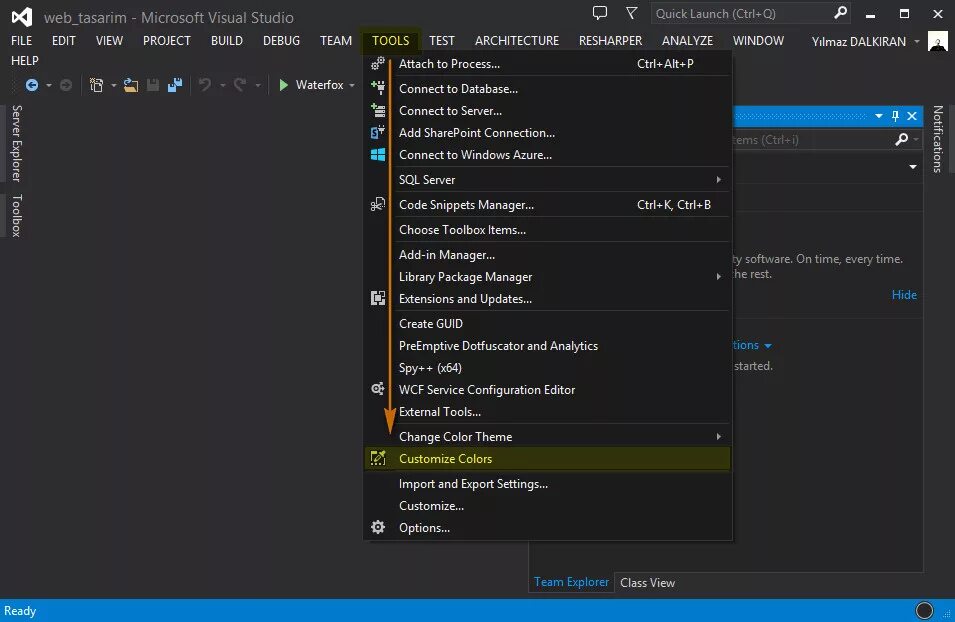Click the Extensions and Updates icon
The height and width of the screenshot is (622, 955).
[x=378, y=298]
